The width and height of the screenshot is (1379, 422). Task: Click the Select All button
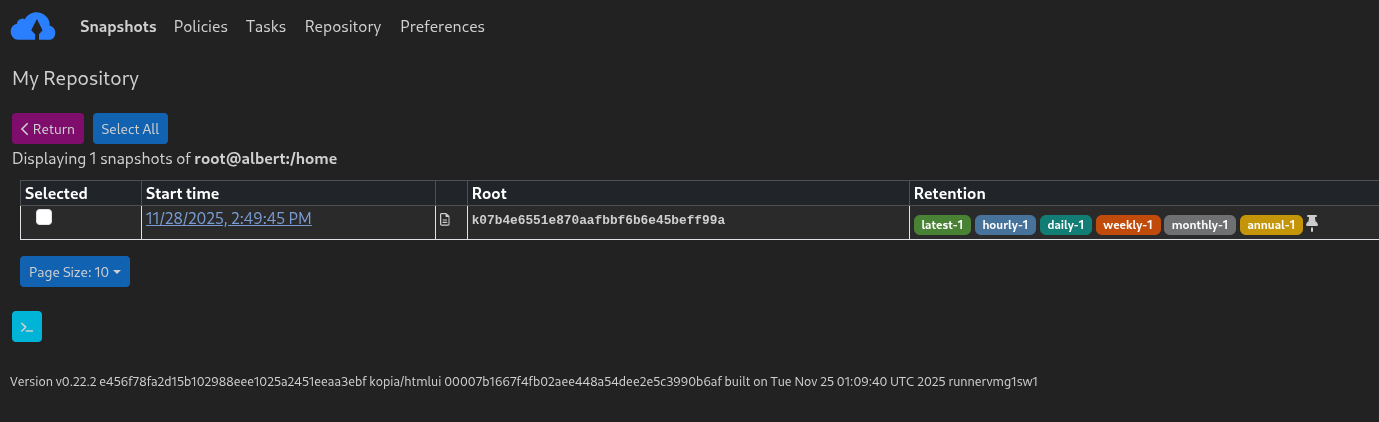pyautogui.click(x=130, y=129)
